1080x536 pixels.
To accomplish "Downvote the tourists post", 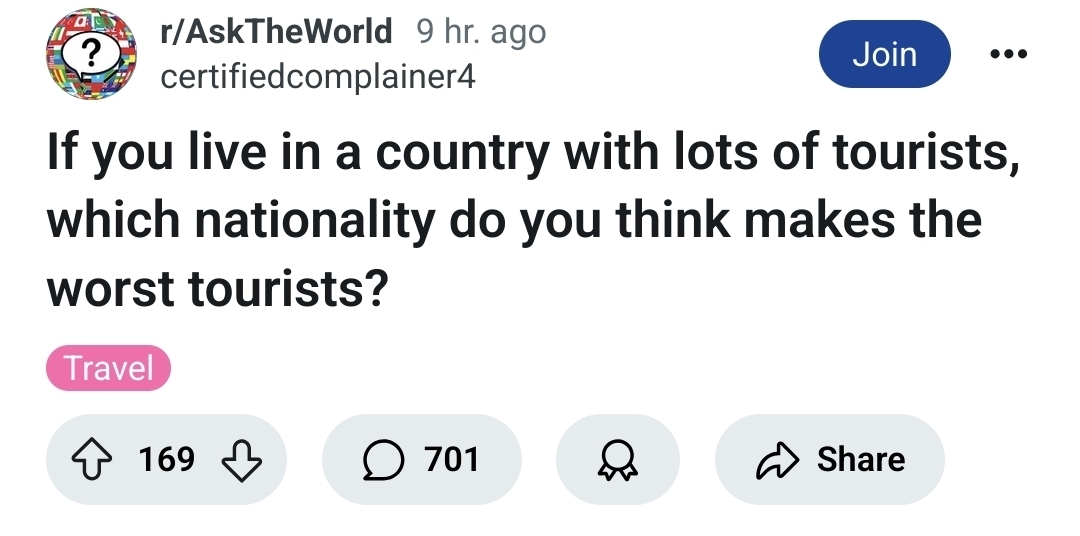I will pyautogui.click(x=239, y=459).
